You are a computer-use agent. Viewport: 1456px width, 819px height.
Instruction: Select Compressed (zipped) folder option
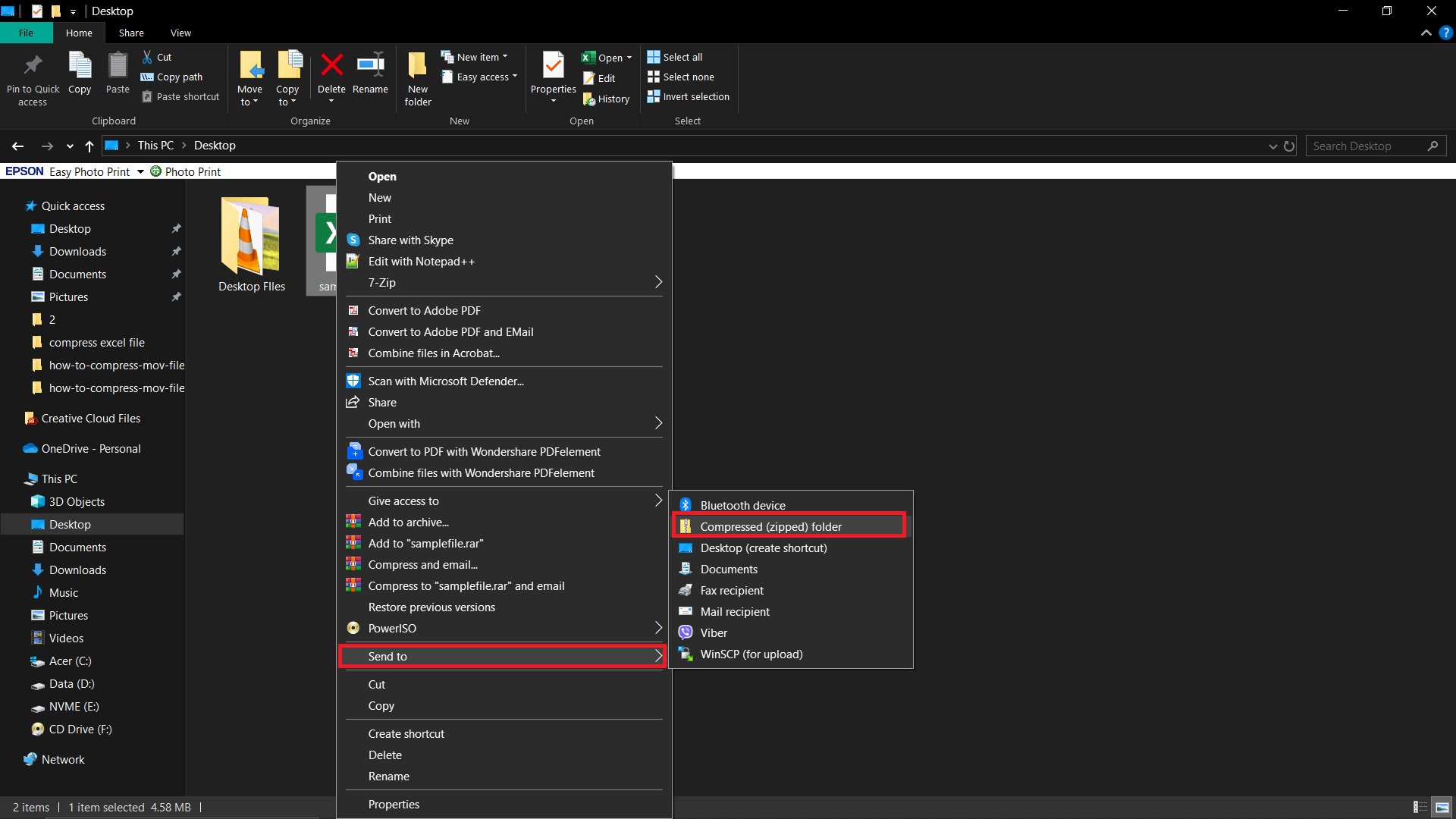pyautogui.click(x=770, y=526)
